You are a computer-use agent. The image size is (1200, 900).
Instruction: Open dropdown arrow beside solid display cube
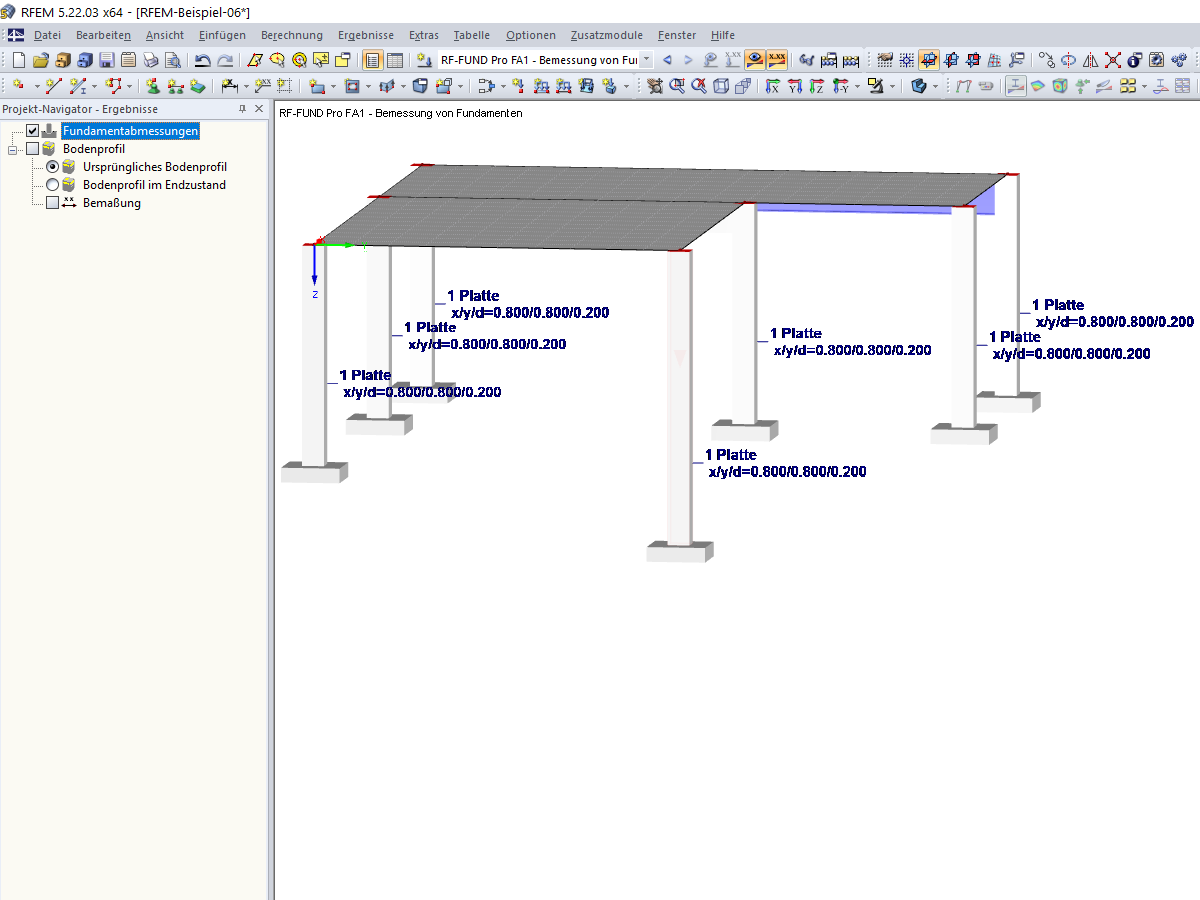pyautogui.click(x=936, y=86)
